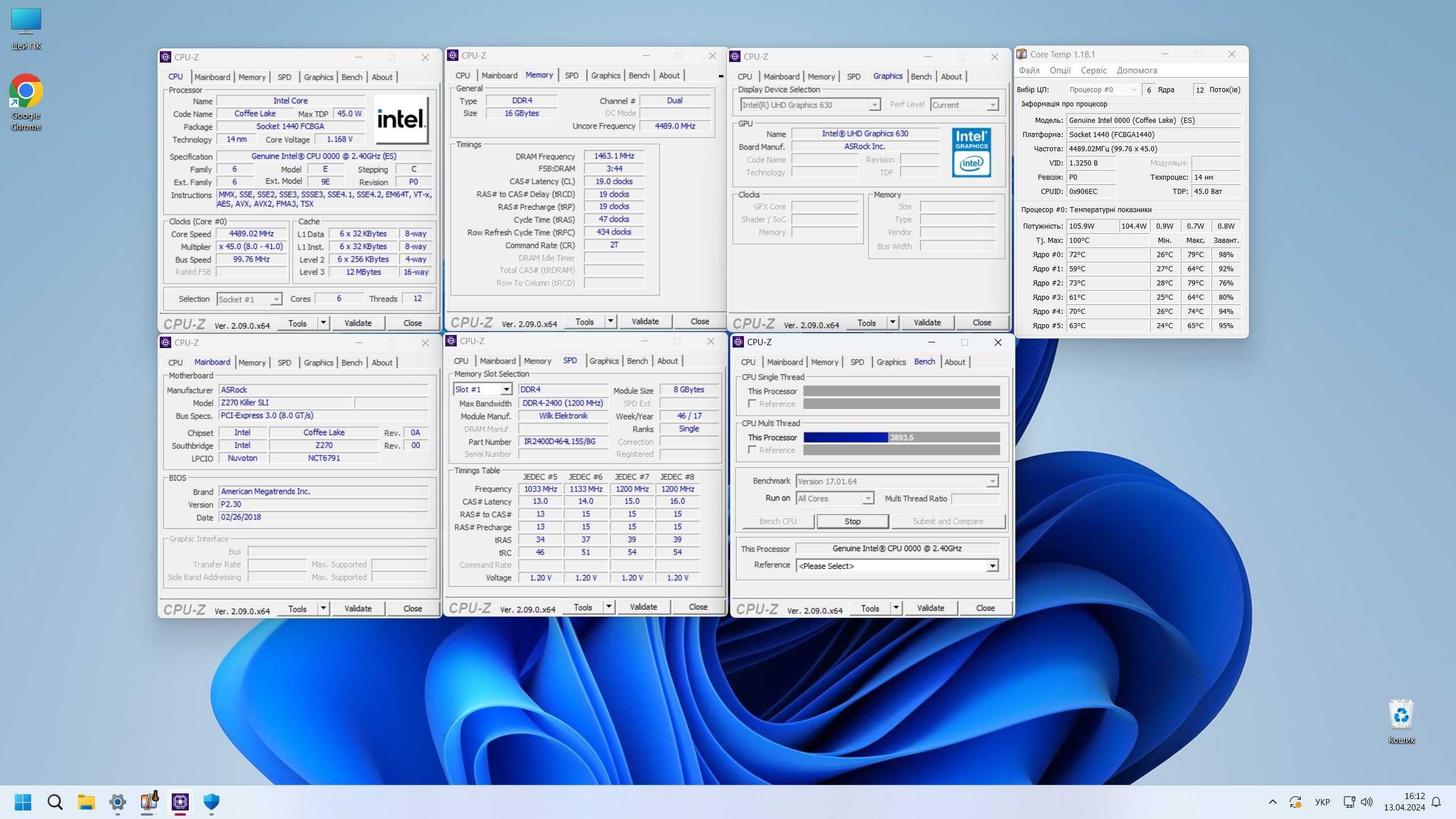Click BIOS Version P2.30 value
The height and width of the screenshot is (819, 1456).
324,504
